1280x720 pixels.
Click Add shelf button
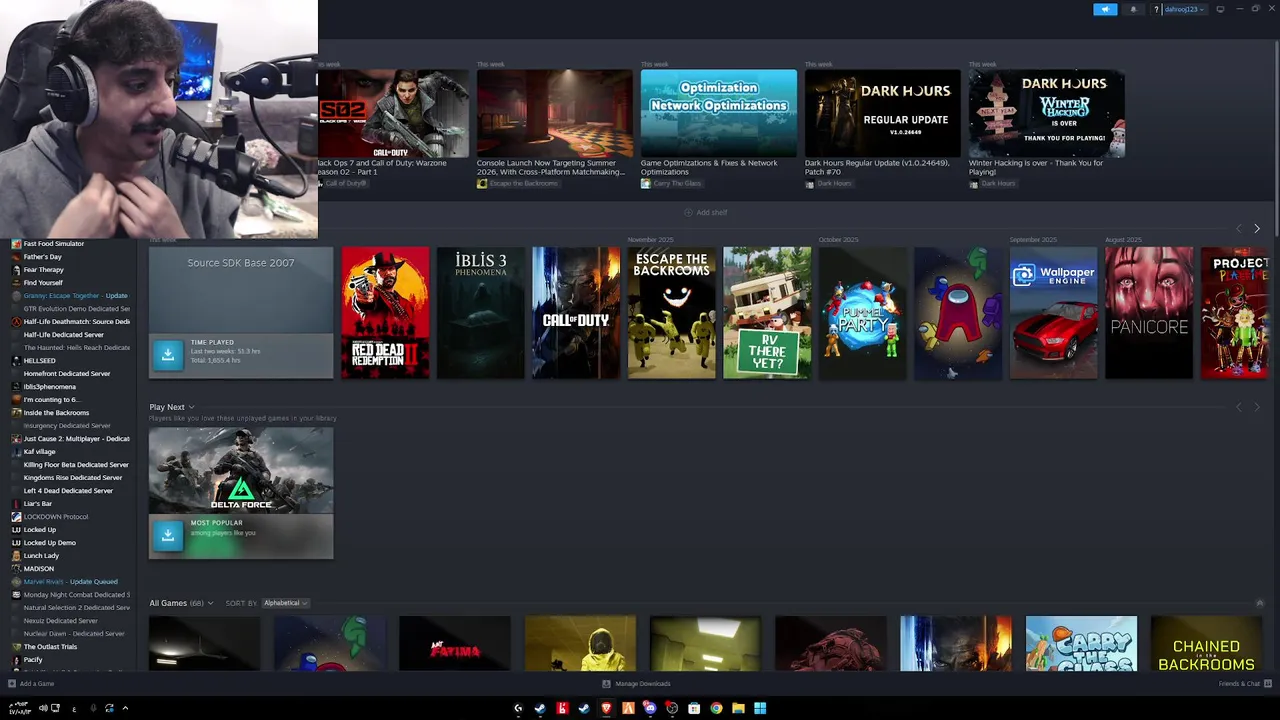[x=706, y=212]
